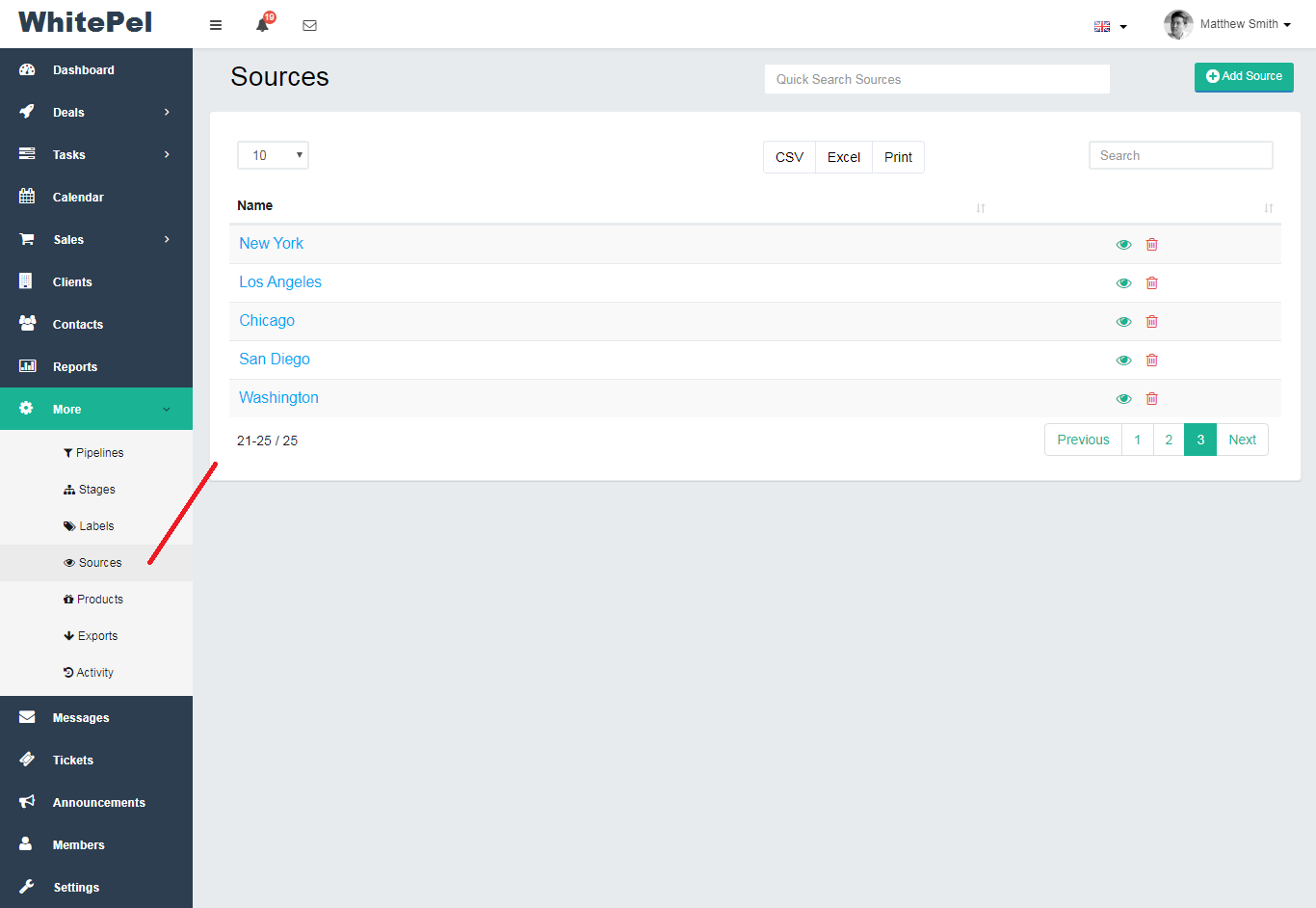Open the Chicago source link

click(267, 321)
